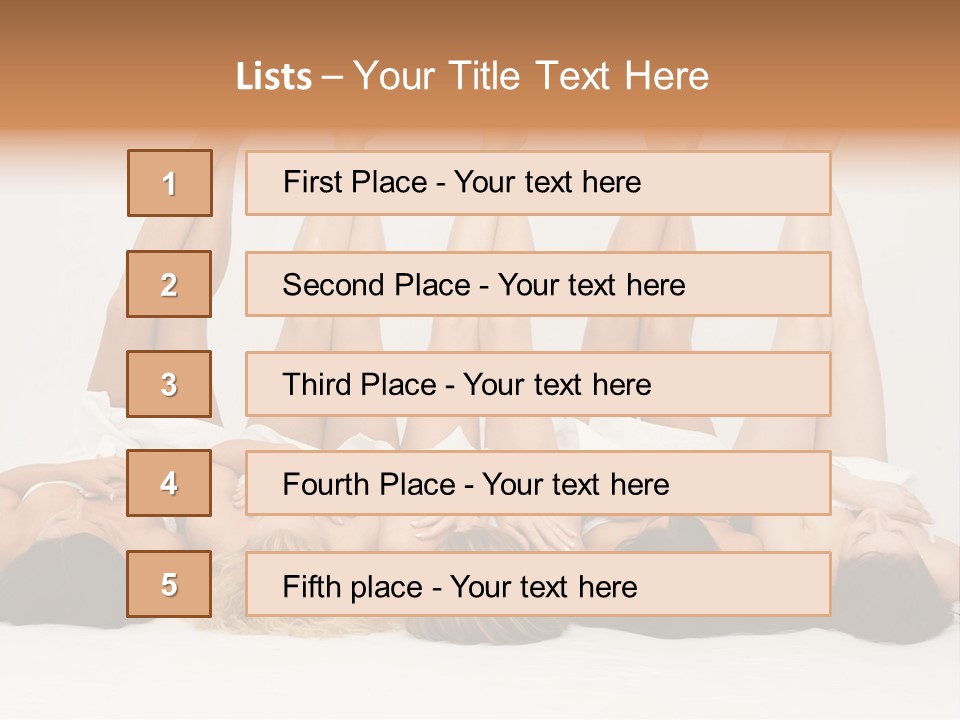Click the slide title text

472,76
